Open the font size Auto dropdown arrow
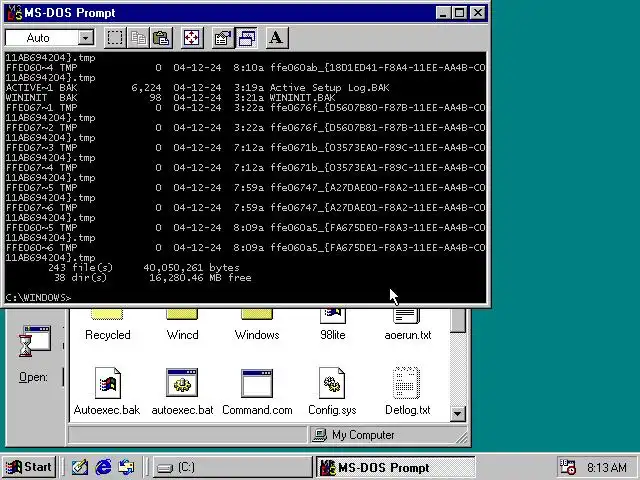640x480 pixels. [x=86, y=38]
